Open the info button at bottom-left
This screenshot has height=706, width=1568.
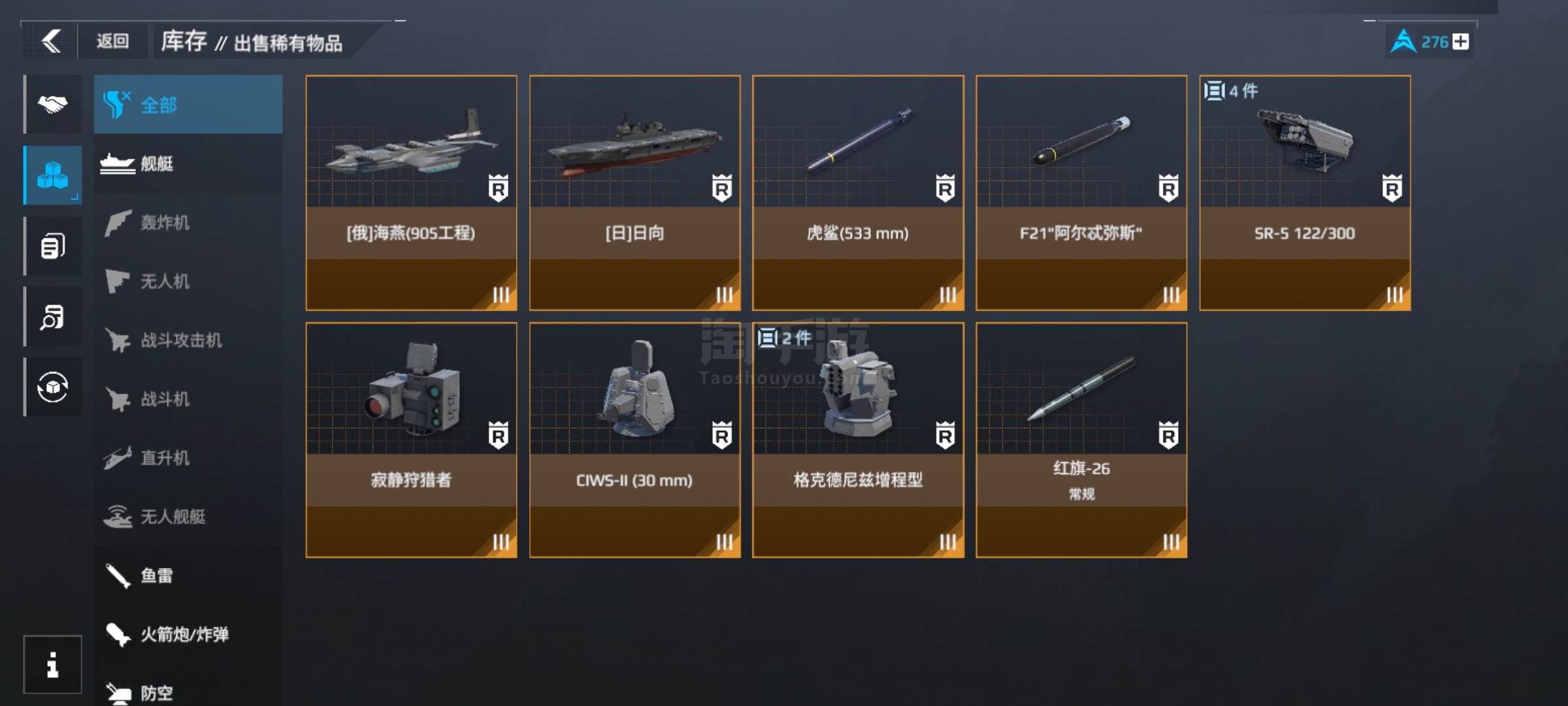point(53,664)
